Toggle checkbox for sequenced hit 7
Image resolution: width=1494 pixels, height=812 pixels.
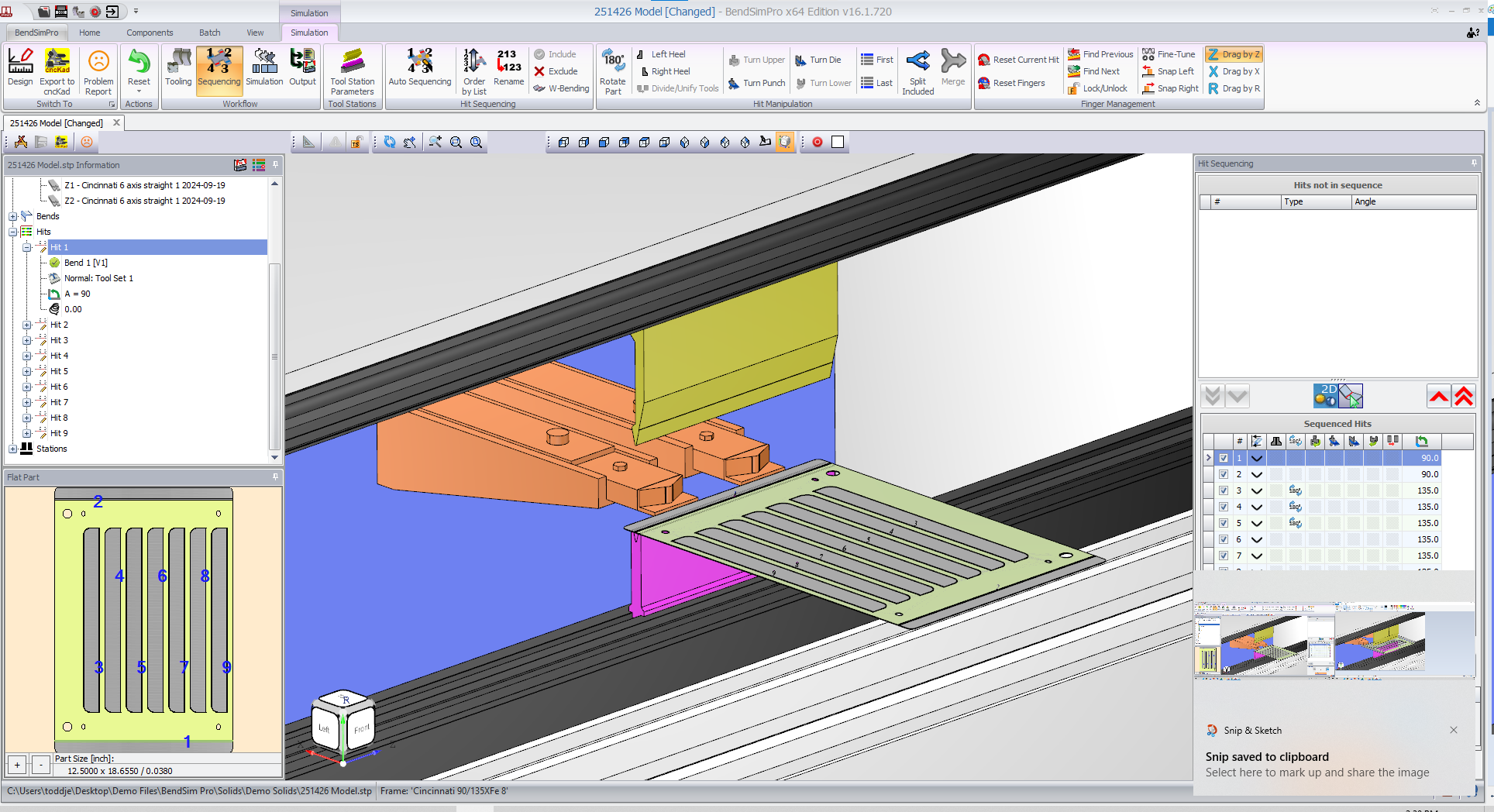click(x=1224, y=556)
